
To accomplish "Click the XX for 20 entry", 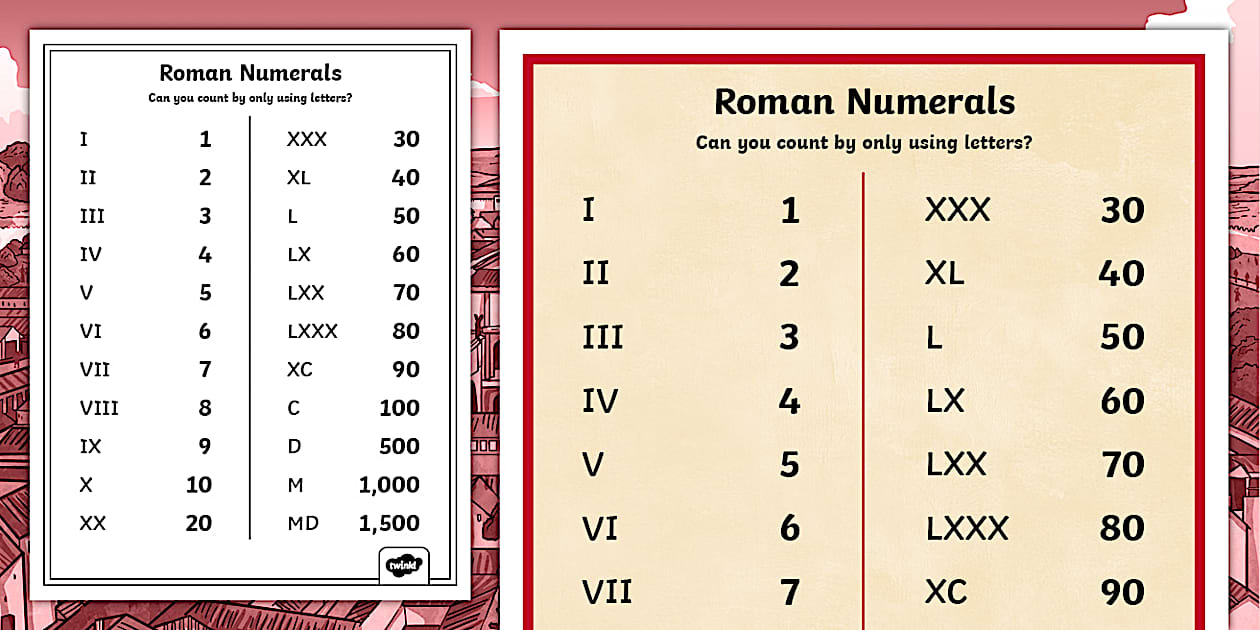I will tap(93, 523).
